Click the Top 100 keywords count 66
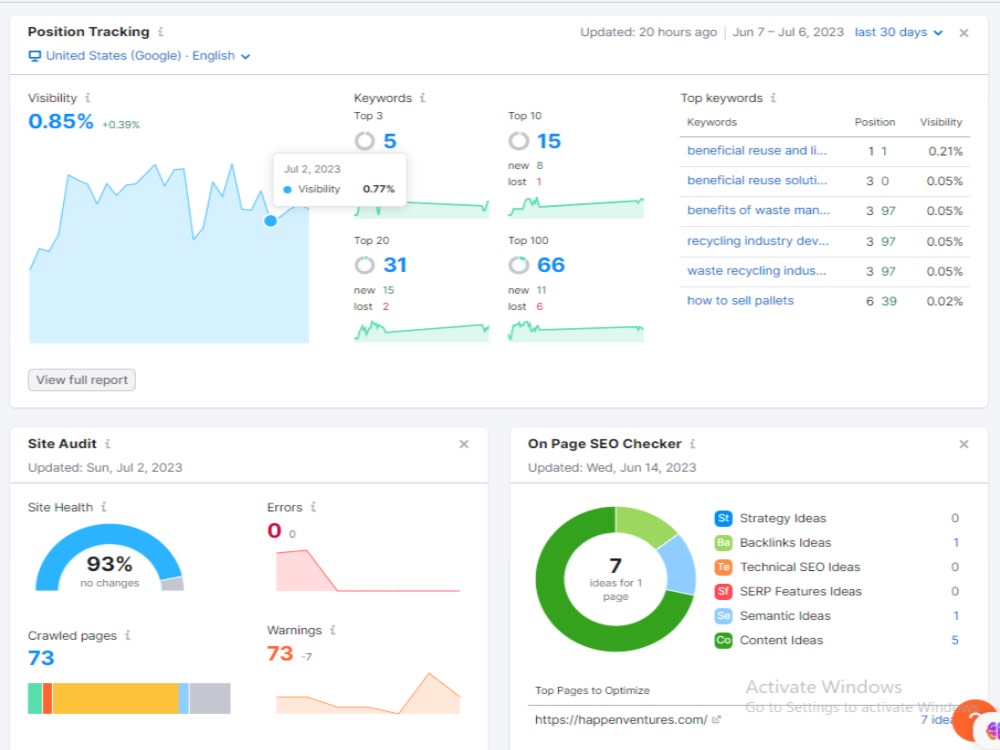Screen dimensions: 1000x750 tap(551, 265)
